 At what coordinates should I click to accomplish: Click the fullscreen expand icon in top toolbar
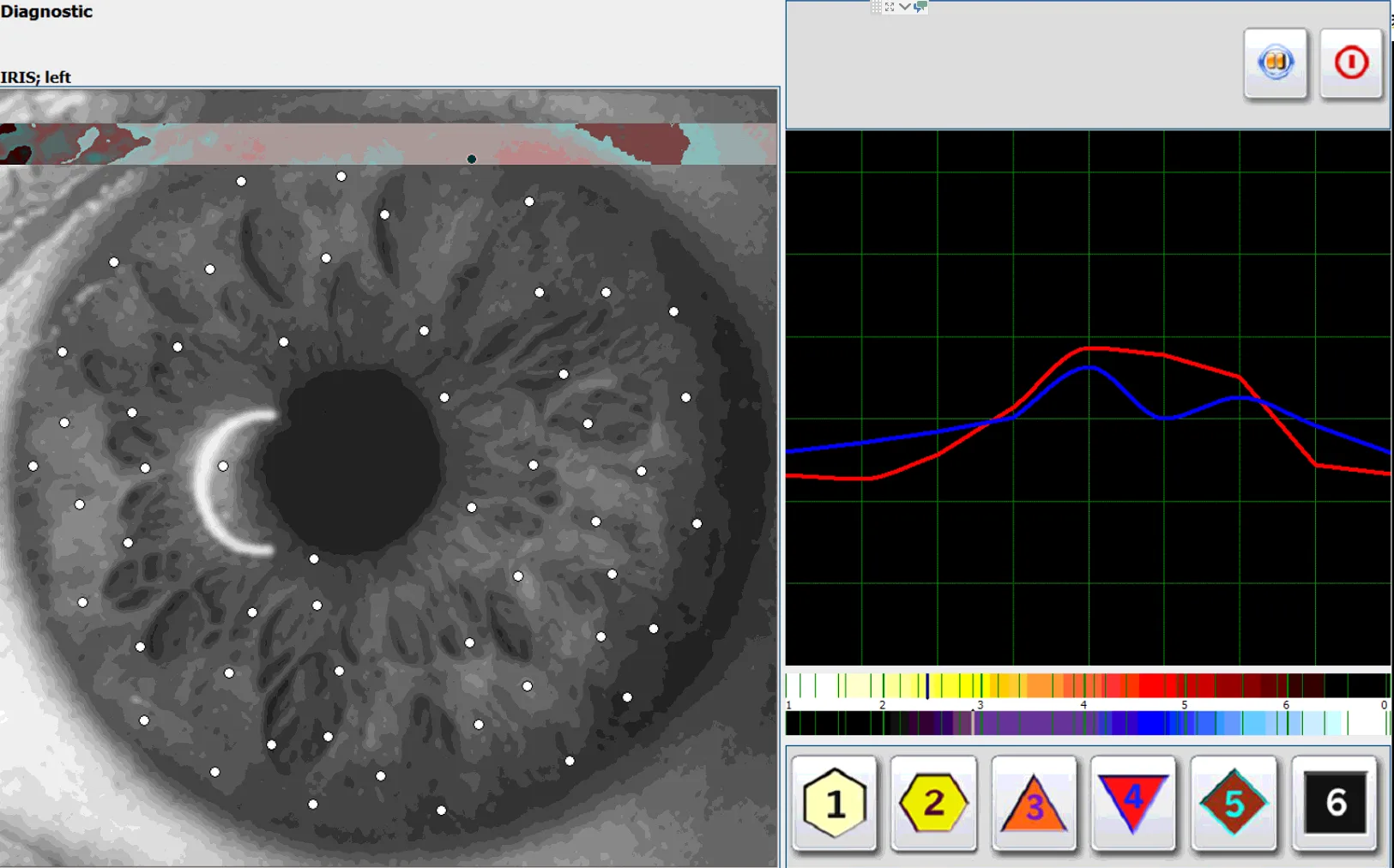click(890, 7)
